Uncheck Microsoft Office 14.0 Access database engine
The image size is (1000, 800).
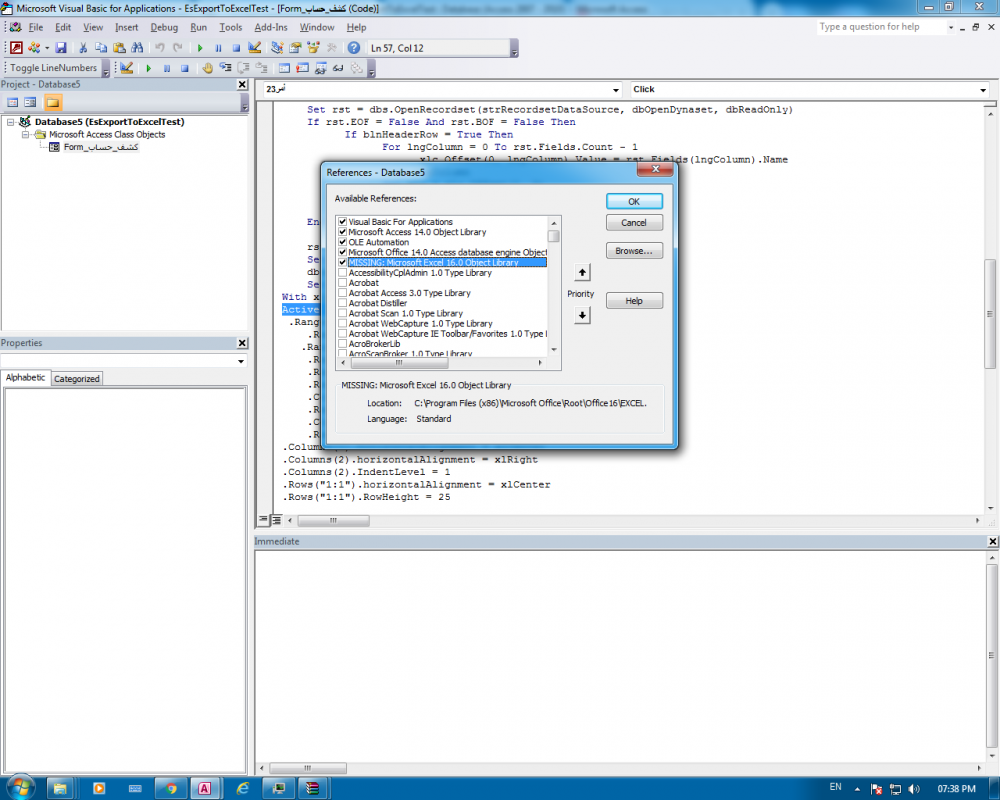pyautogui.click(x=342, y=253)
